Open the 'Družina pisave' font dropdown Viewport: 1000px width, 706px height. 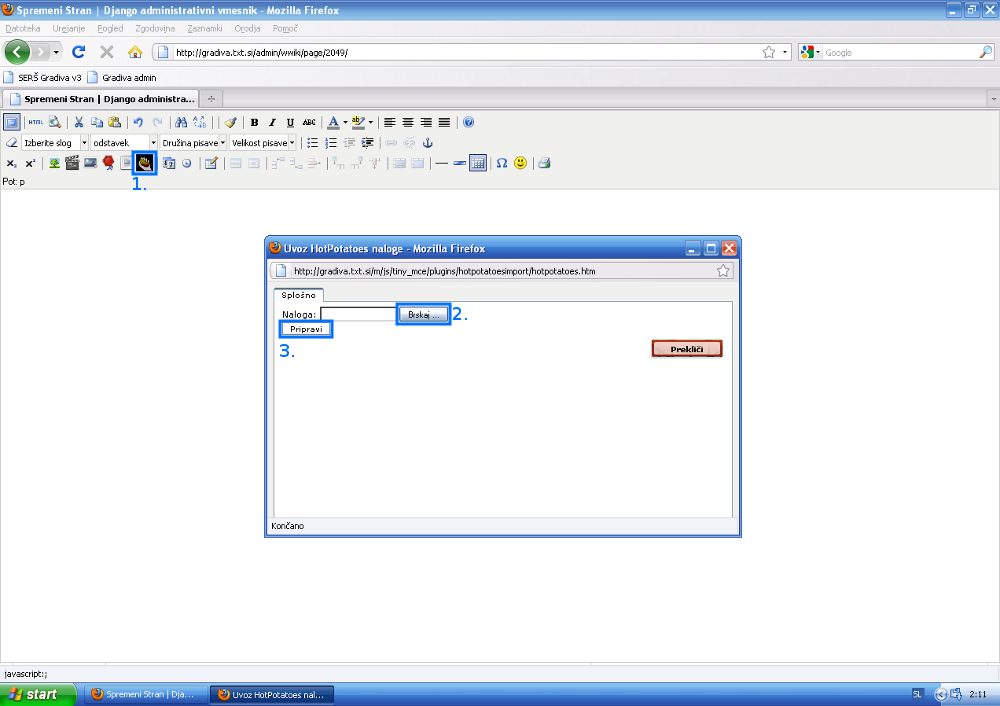coord(193,143)
